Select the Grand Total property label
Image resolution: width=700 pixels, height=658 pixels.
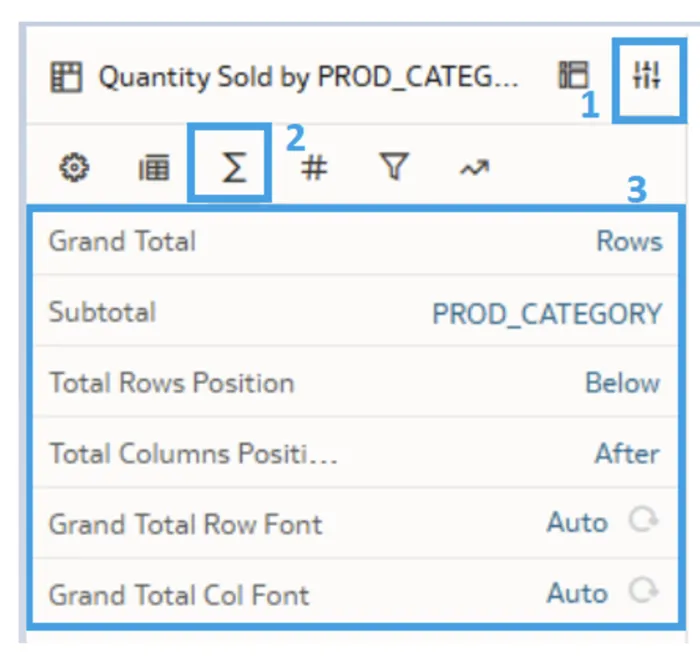pyautogui.click(x=122, y=242)
